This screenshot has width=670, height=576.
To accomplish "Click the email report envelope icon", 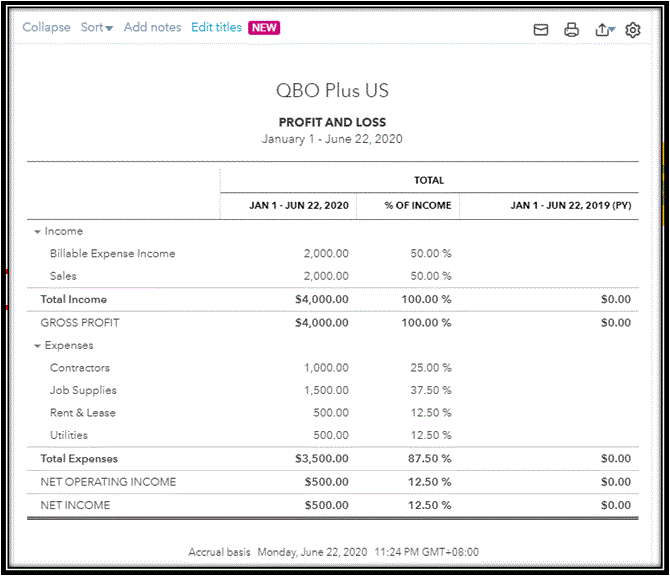I will [541, 30].
